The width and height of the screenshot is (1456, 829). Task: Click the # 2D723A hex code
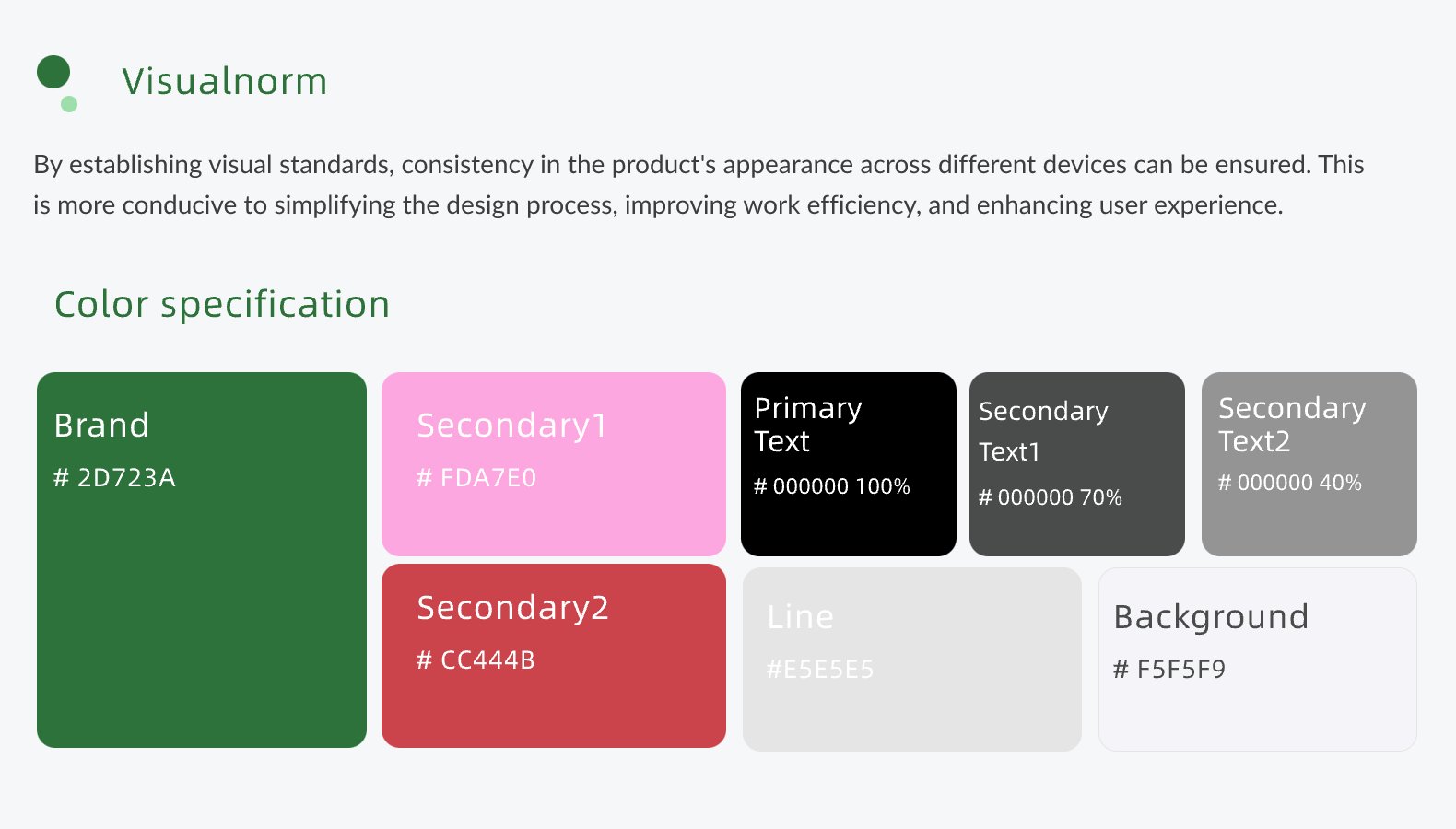point(114,477)
